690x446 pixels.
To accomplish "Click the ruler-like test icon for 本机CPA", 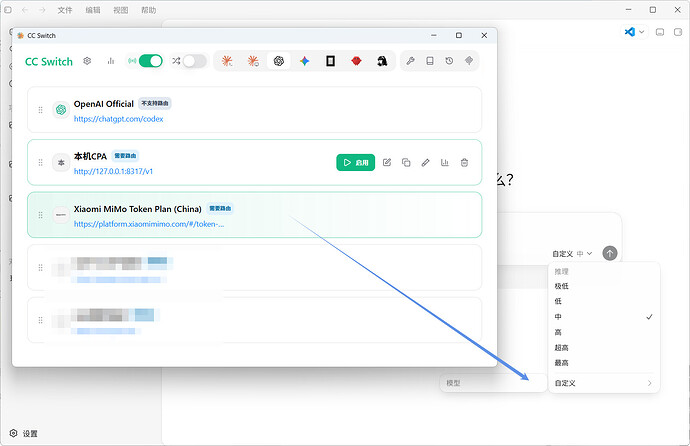I will [426, 162].
